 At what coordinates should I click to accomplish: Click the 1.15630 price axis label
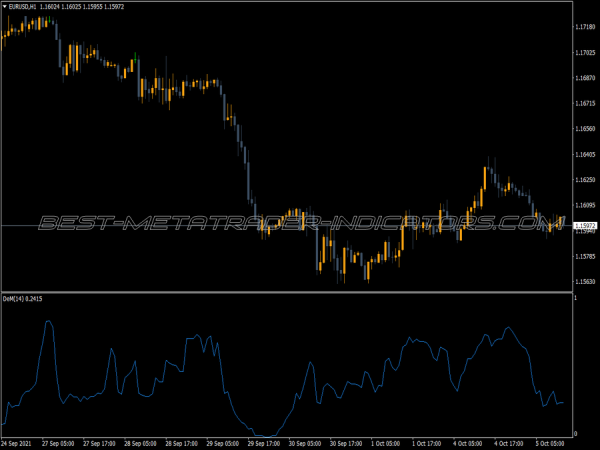click(x=586, y=282)
